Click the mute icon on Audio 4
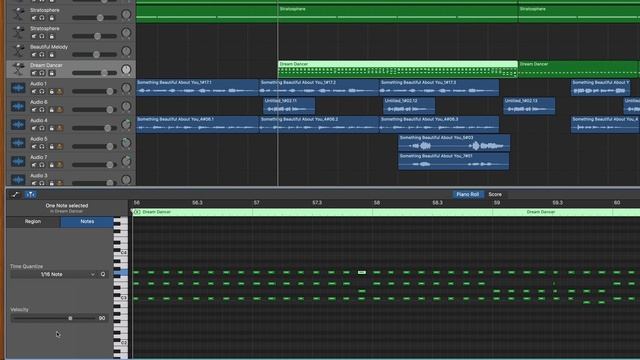The height and width of the screenshot is (360, 640). 34,128
